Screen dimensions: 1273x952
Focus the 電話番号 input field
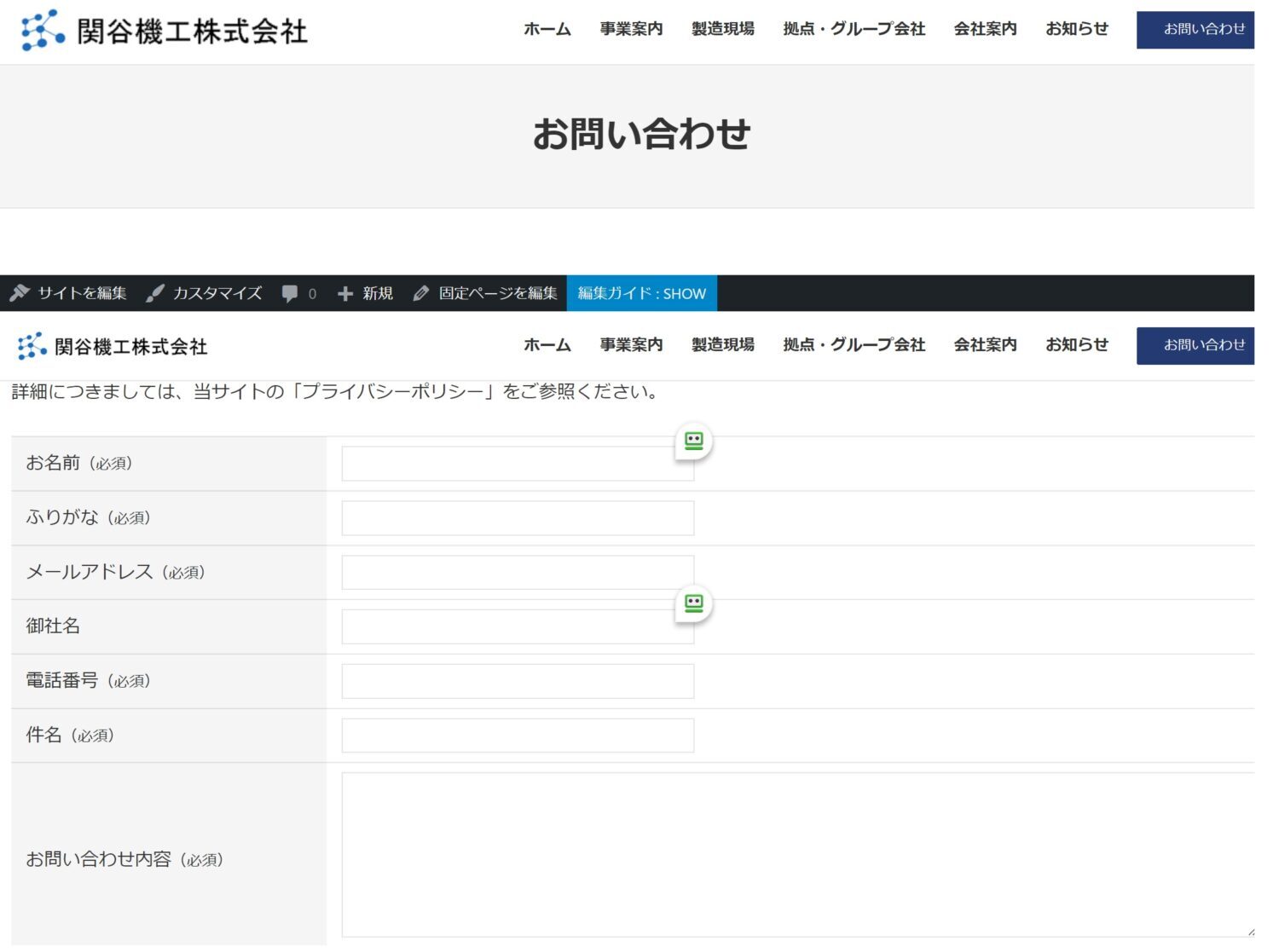(518, 681)
